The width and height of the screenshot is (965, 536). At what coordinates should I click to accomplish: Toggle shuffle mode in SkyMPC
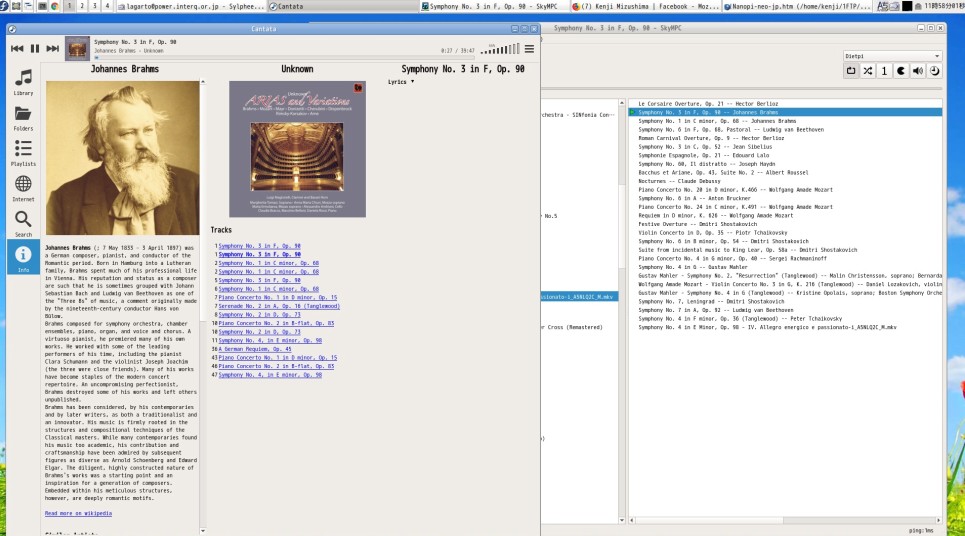click(x=868, y=71)
